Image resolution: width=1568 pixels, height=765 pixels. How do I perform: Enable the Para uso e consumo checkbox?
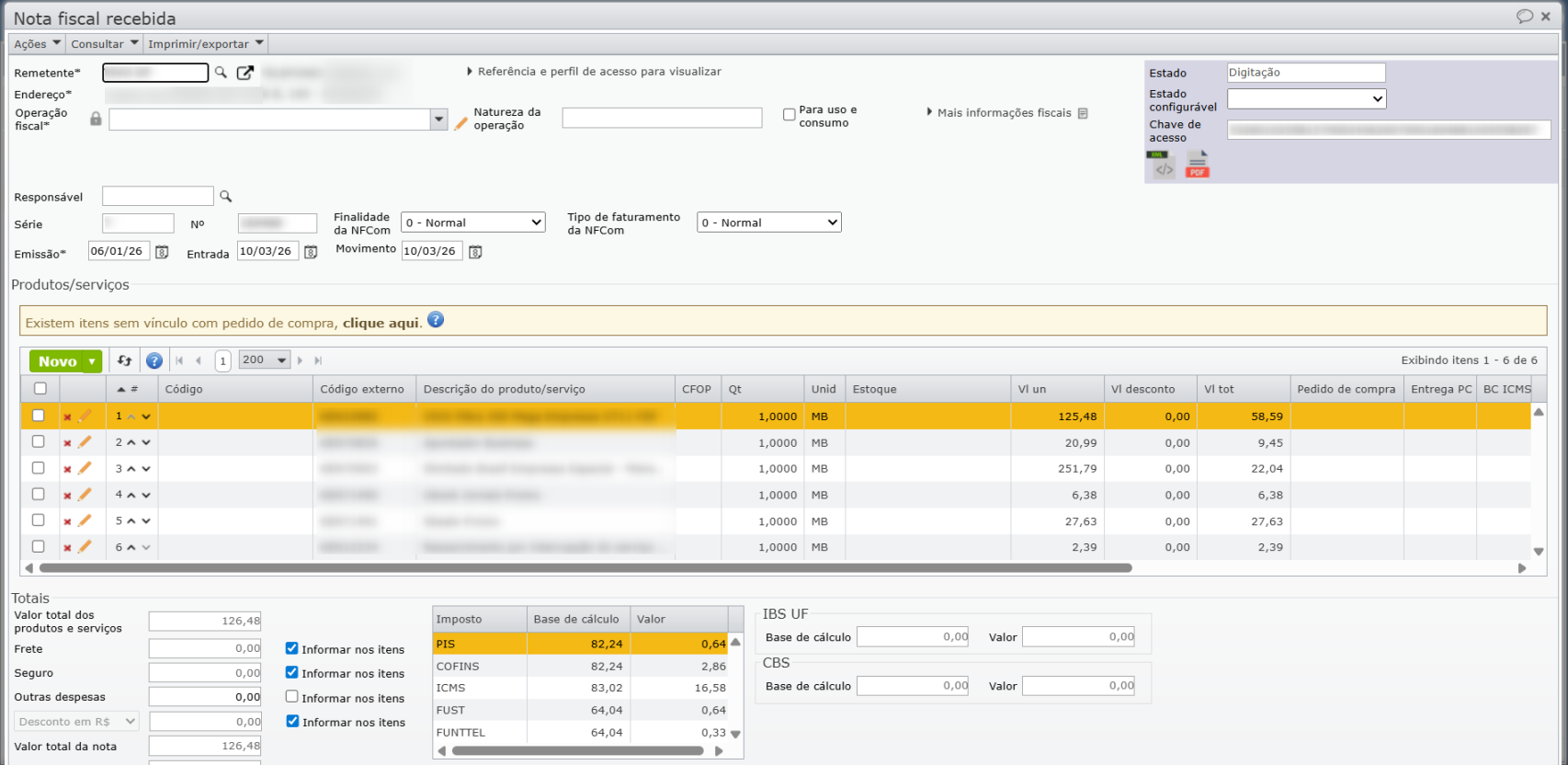789,115
